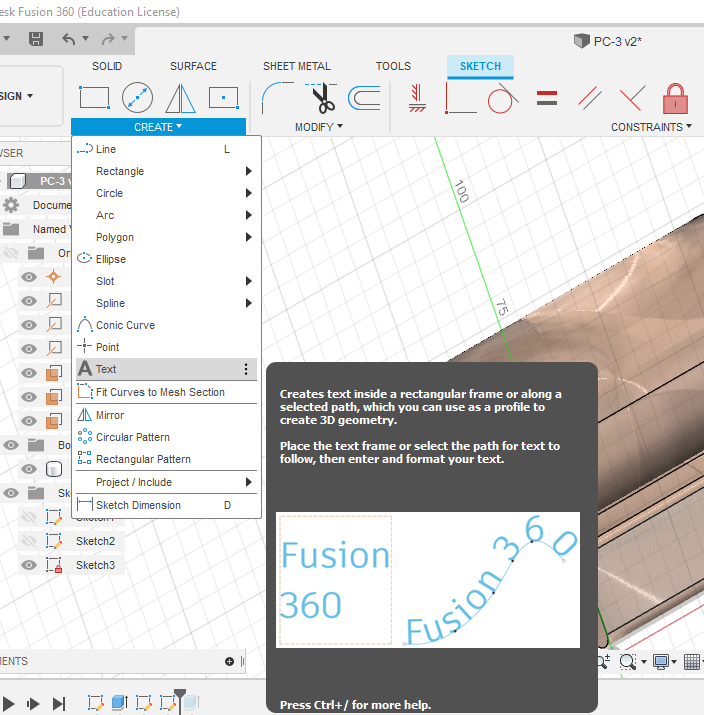Choose Sketch Dimension menu entry
The width and height of the screenshot is (704, 715).
point(166,505)
